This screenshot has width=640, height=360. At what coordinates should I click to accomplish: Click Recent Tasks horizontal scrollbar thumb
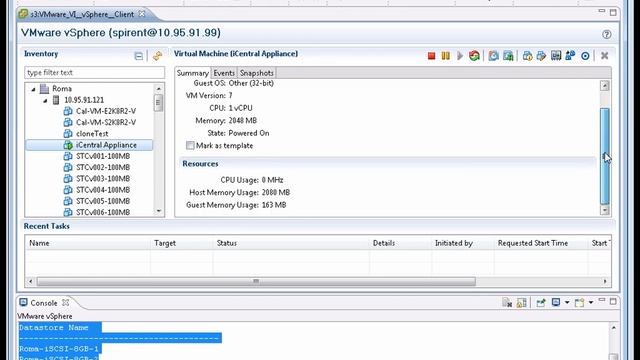256,281
